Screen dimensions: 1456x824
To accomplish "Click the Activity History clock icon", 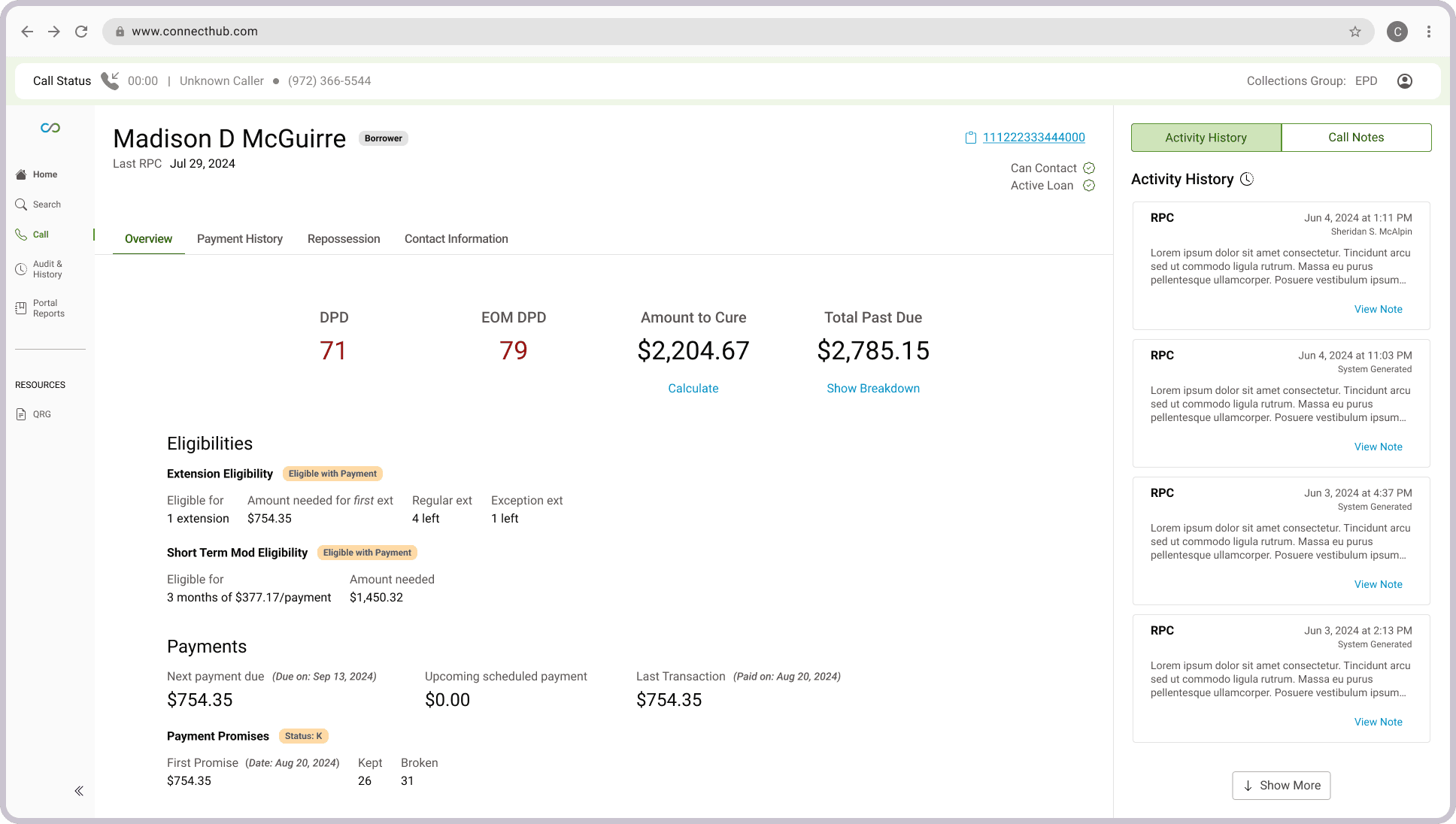I will (x=1247, y=179).
